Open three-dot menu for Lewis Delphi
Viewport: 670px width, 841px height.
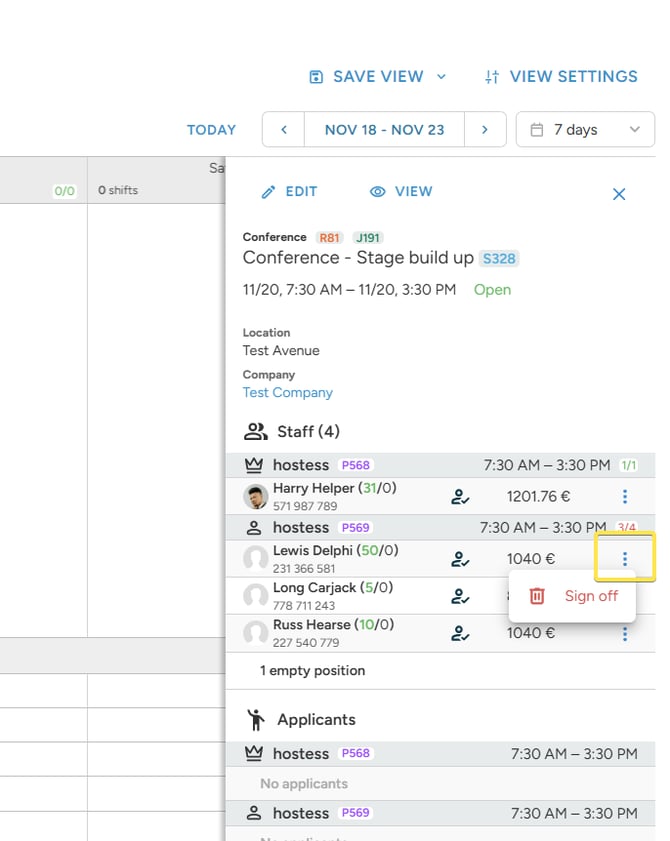pos(624,559)
